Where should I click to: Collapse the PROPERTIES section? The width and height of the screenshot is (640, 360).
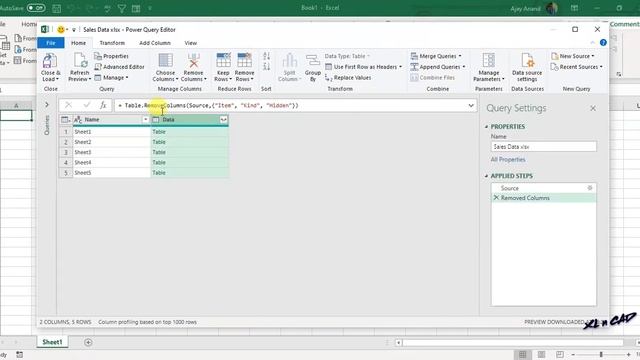click(x=486, y=127)
